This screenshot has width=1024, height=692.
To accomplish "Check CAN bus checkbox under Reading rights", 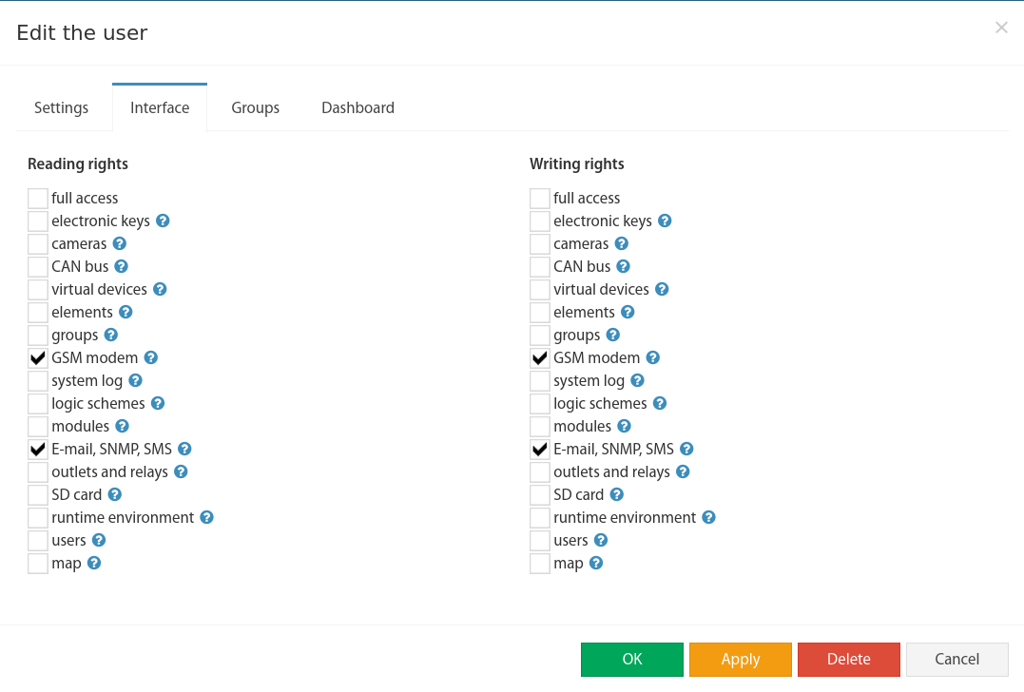I will pos(38,266).
